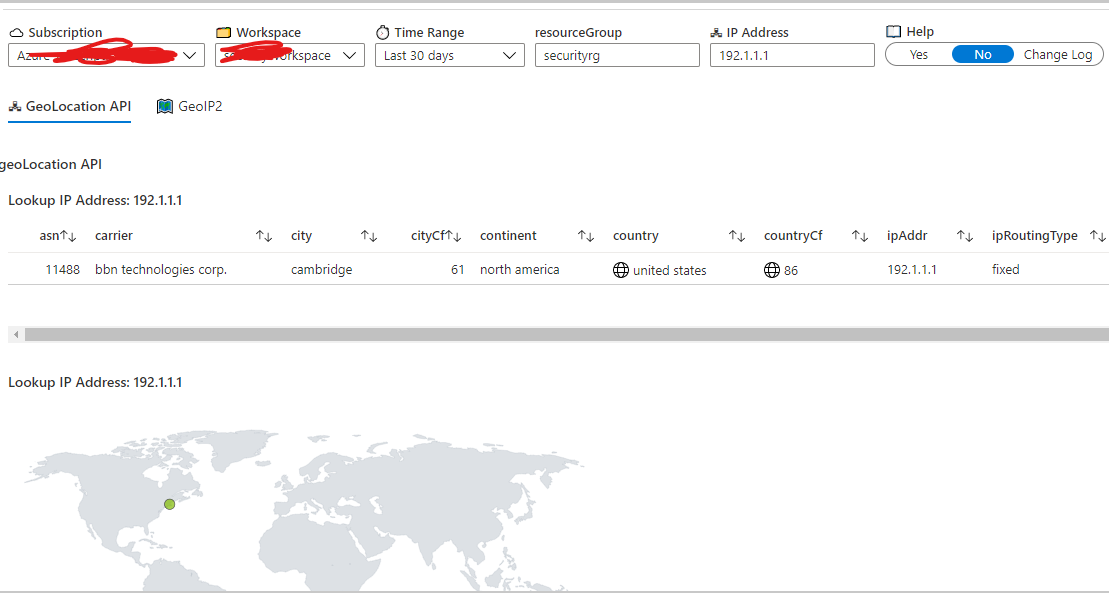Image resolution: width=1109 pixels, height=593 pixels.
Task: Sort table by city column
Action: [368, 236]
